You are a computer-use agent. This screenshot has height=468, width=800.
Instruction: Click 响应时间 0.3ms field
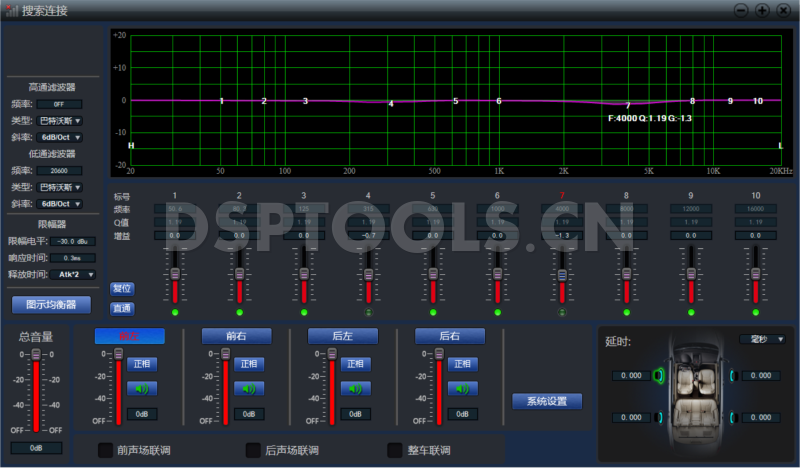click(x=73, y=258)
